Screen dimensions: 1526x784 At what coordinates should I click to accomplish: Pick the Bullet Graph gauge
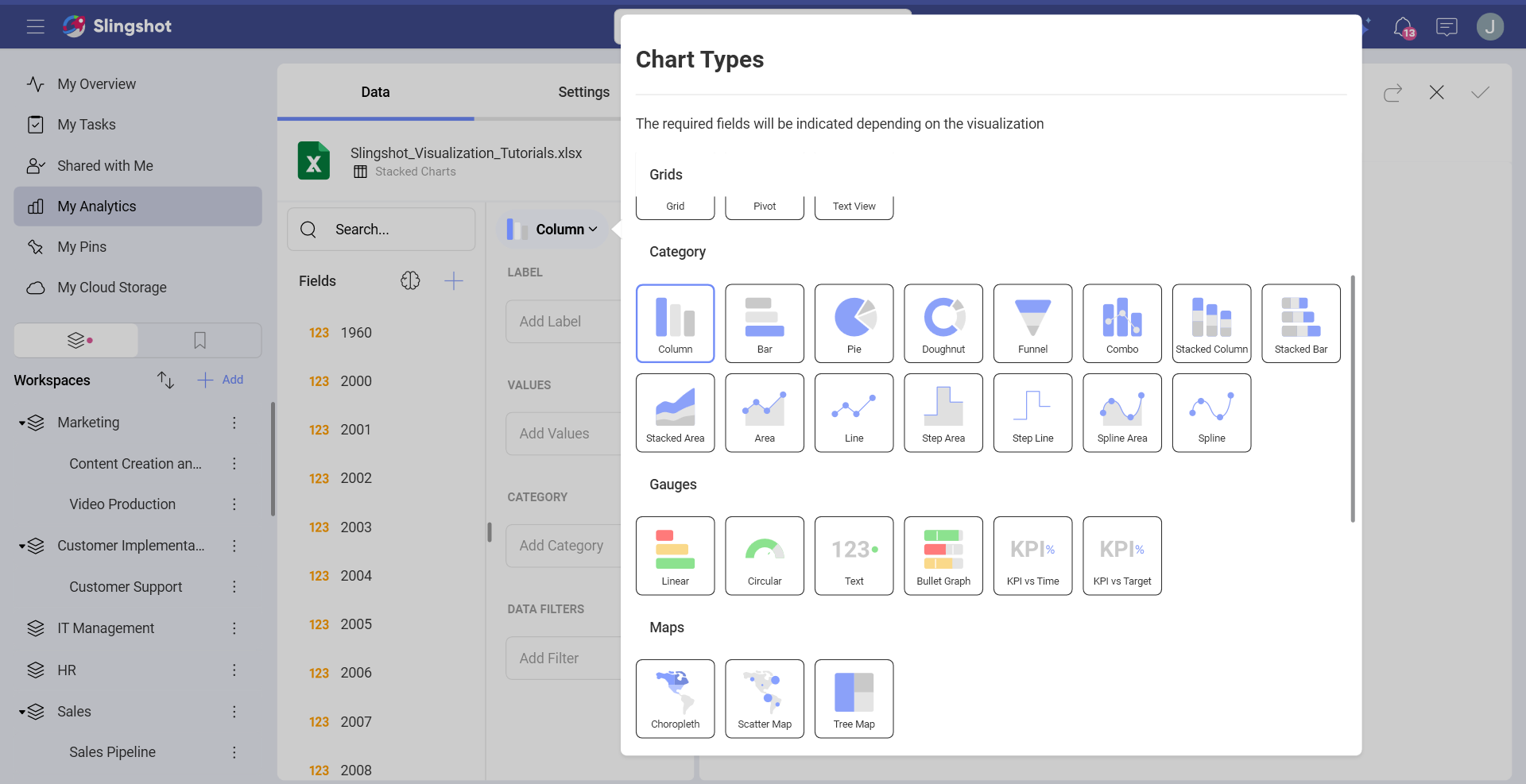tap(943, 556)
